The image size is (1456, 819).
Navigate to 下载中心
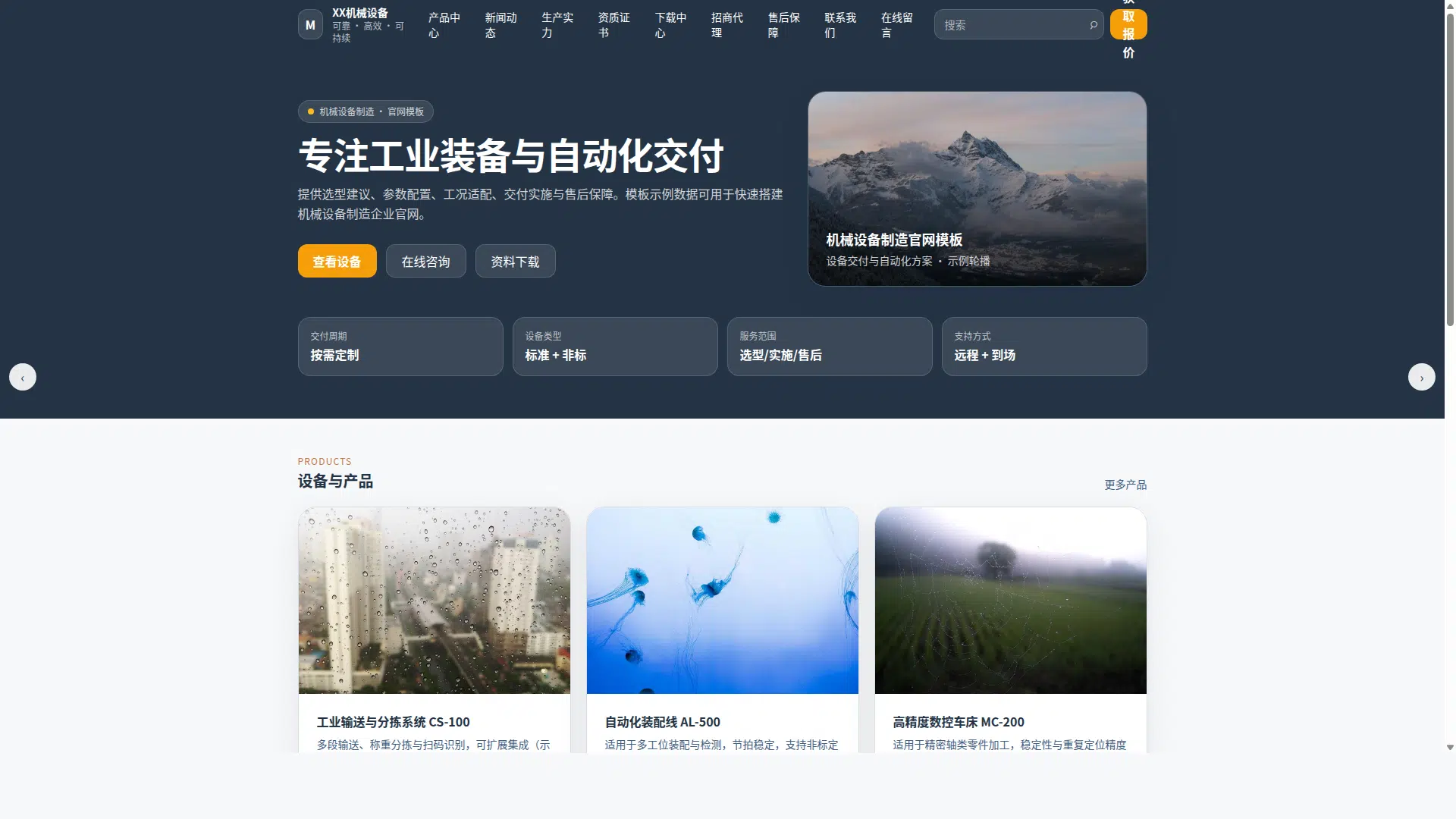point(670,25)
